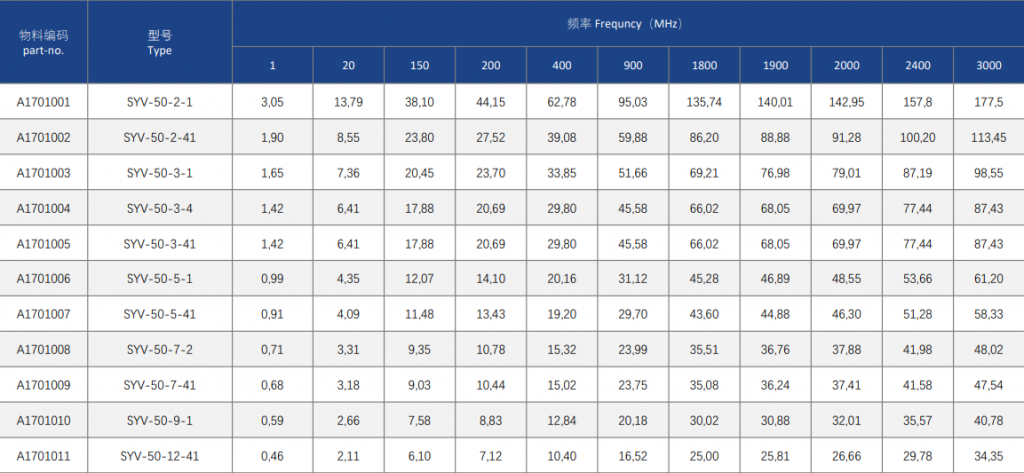Viewport: 1024px width, 473px height.
Task: Select part number A1701011 cell
Action: [x=43, y=455]
